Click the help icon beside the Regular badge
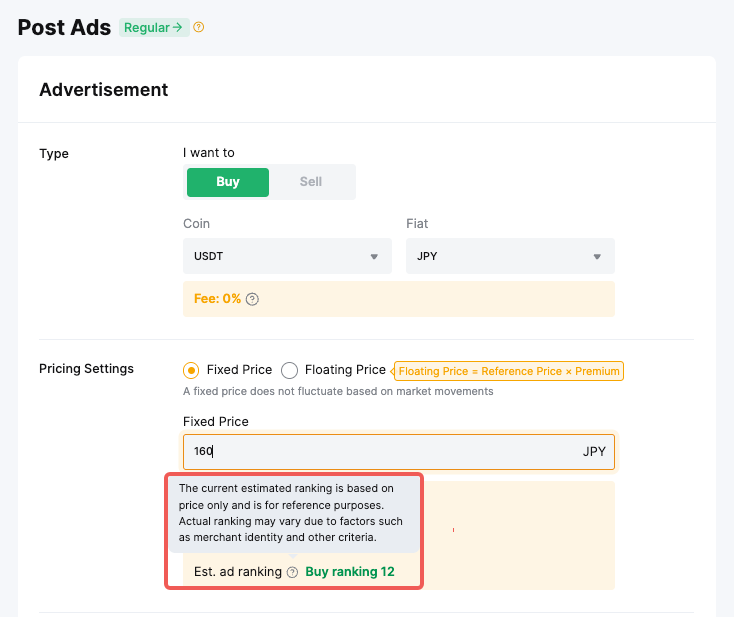This screenshot has height=617, width=734. point(198,28)
